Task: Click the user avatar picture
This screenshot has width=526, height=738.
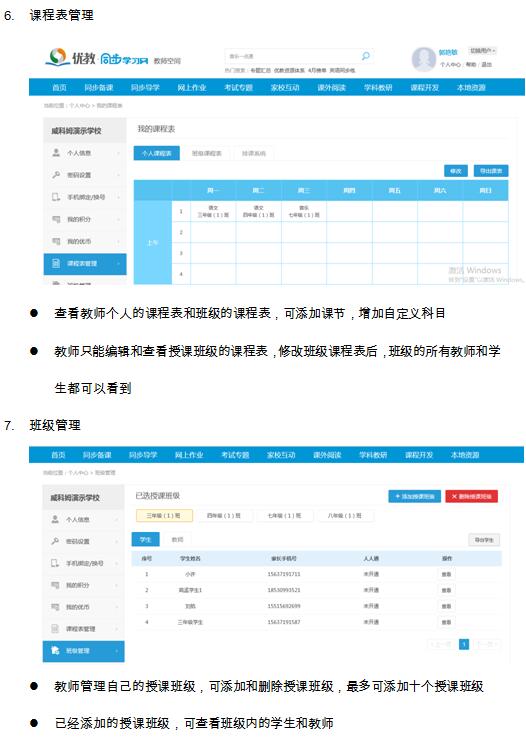Action: click(423, 59)
